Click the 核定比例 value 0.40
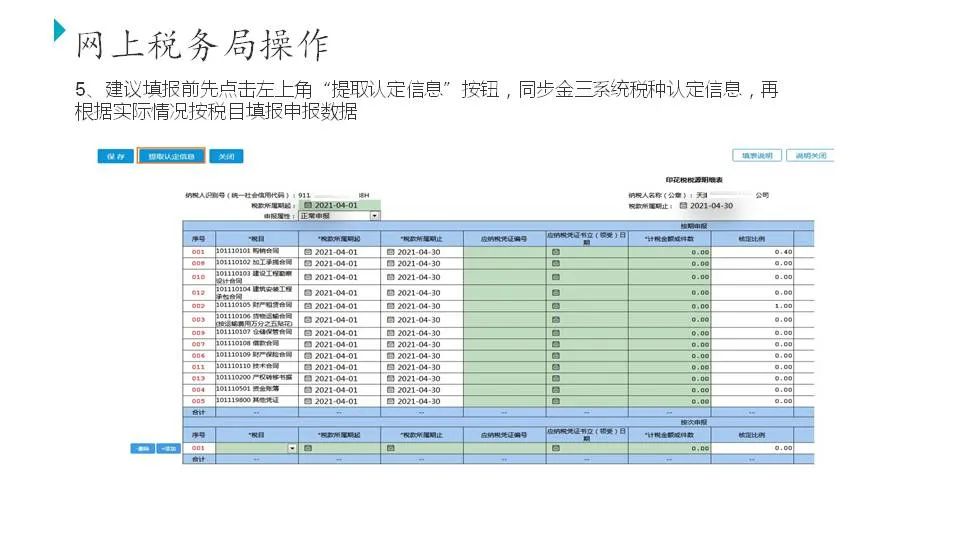 point(783,252)
